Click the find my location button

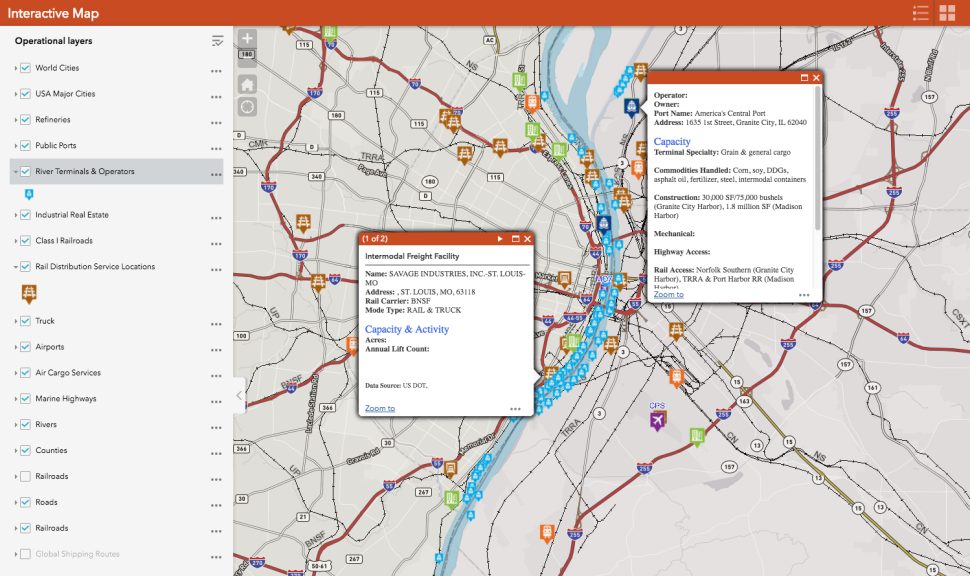tap(248, 107)
